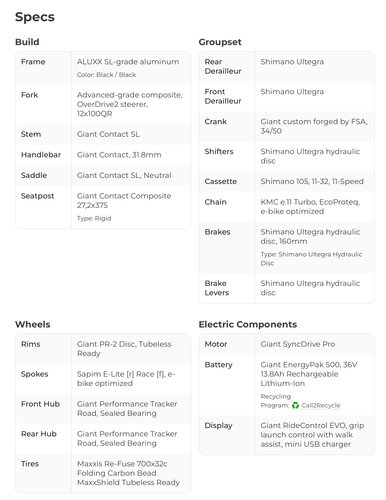Click the Rear Derailleur Shimano Ultegra value
This screenshot has width=386, height=500.
click(x=292, y=62)
